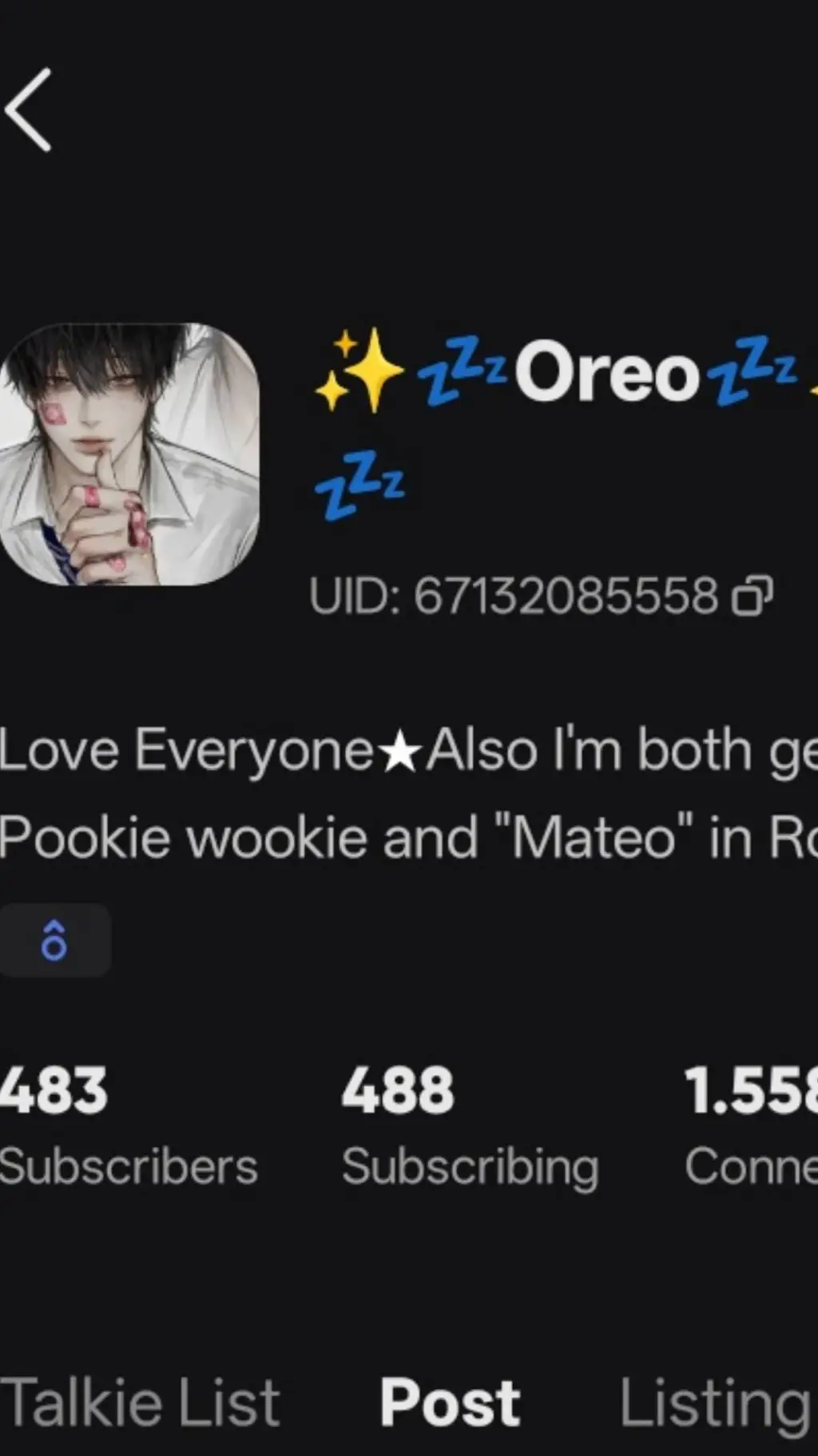Screen dimensions: 818x1456
Task: Select the Post tab
Action: 450,1402
